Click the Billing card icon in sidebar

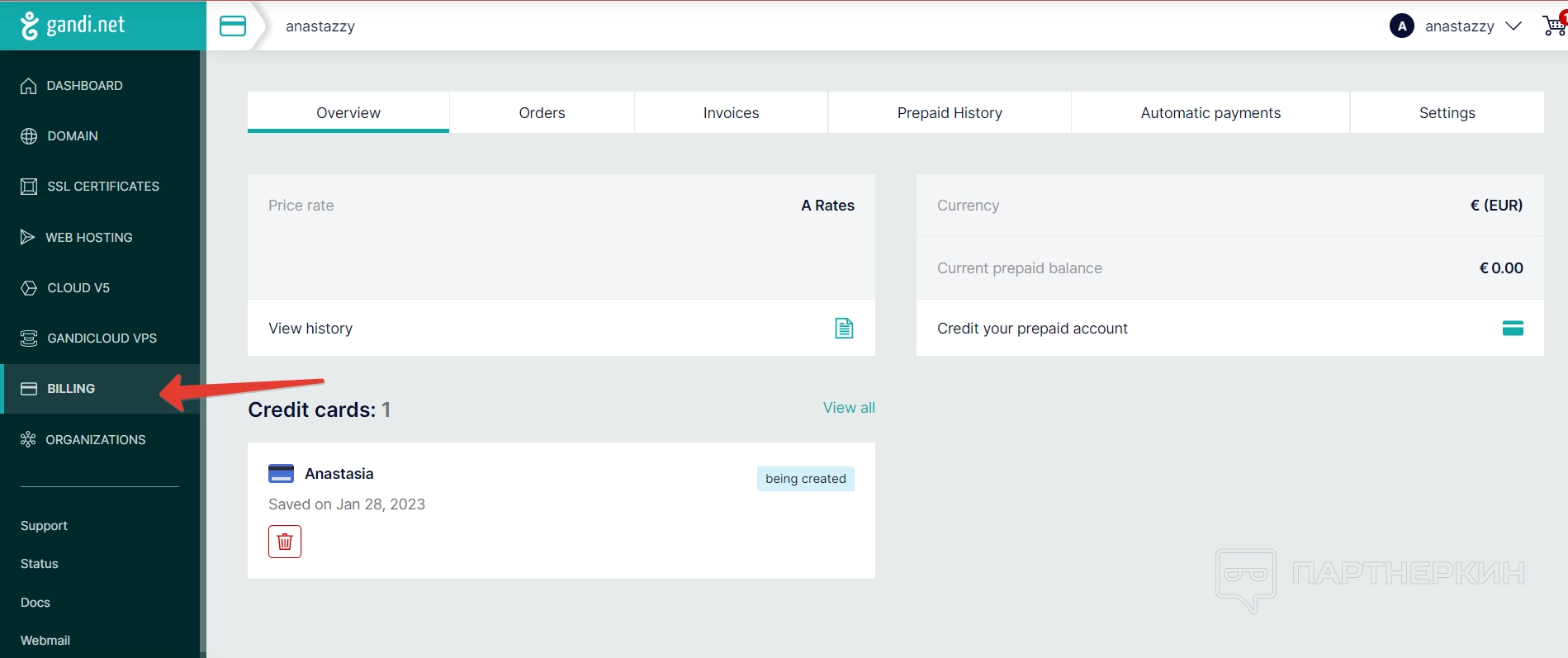tap(29, 389)
